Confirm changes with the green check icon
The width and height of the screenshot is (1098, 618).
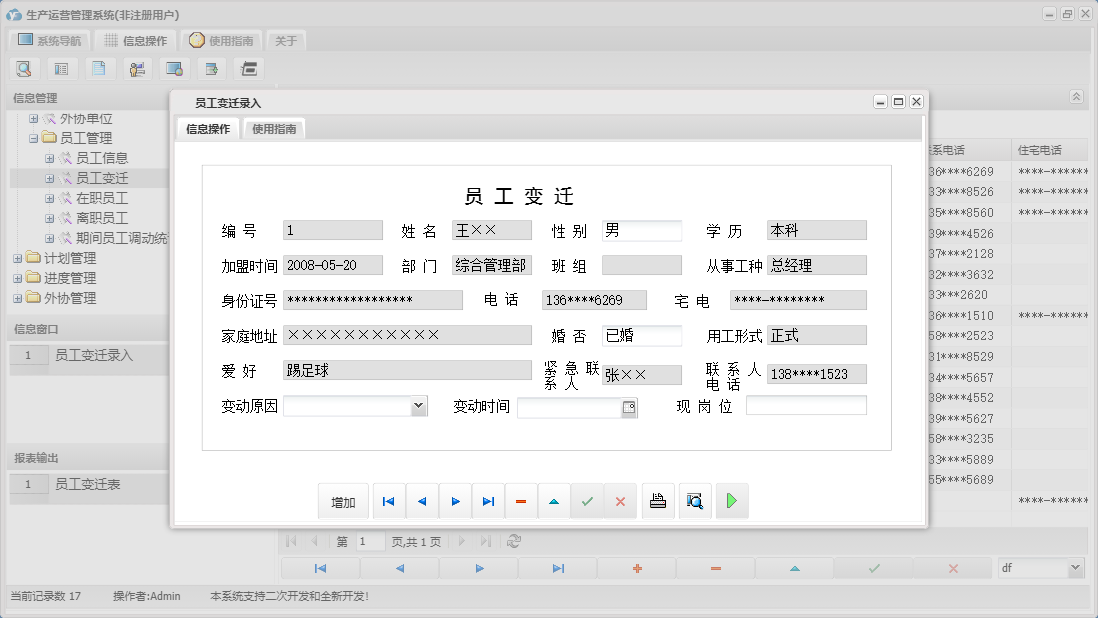click(x=587, y=501)
